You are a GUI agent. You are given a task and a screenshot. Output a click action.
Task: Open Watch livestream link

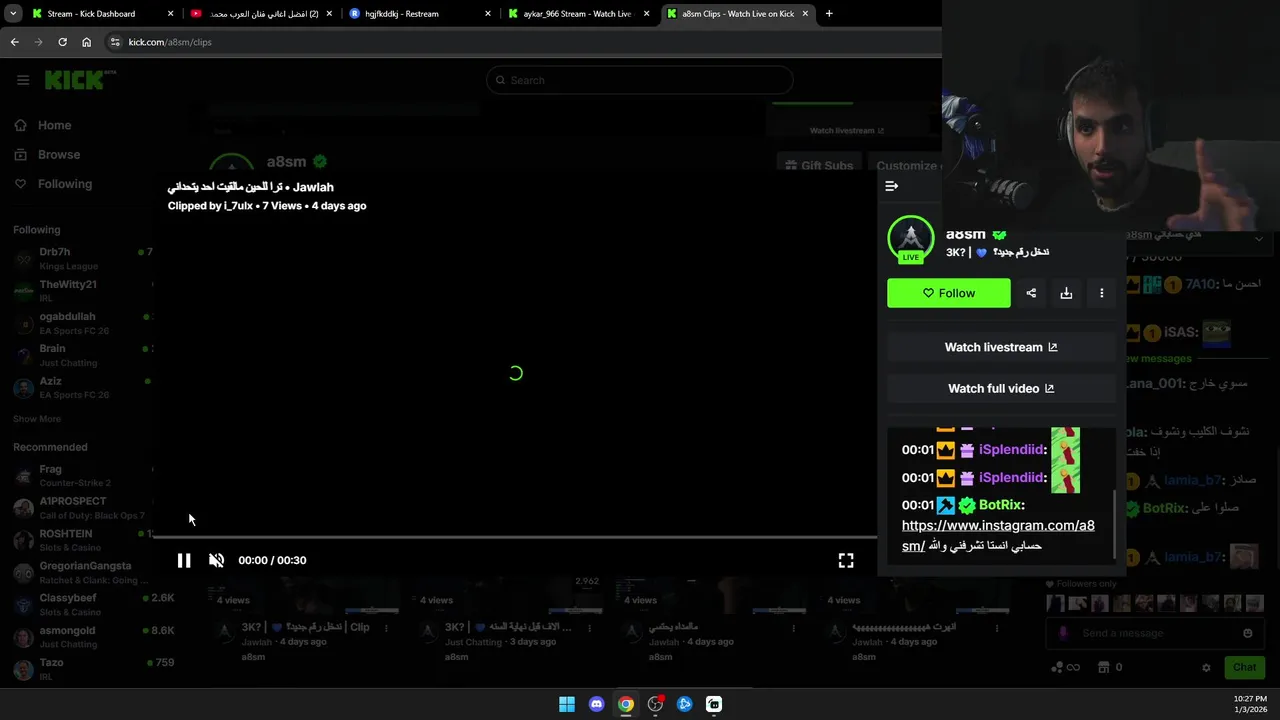[x=1001, y=347]
